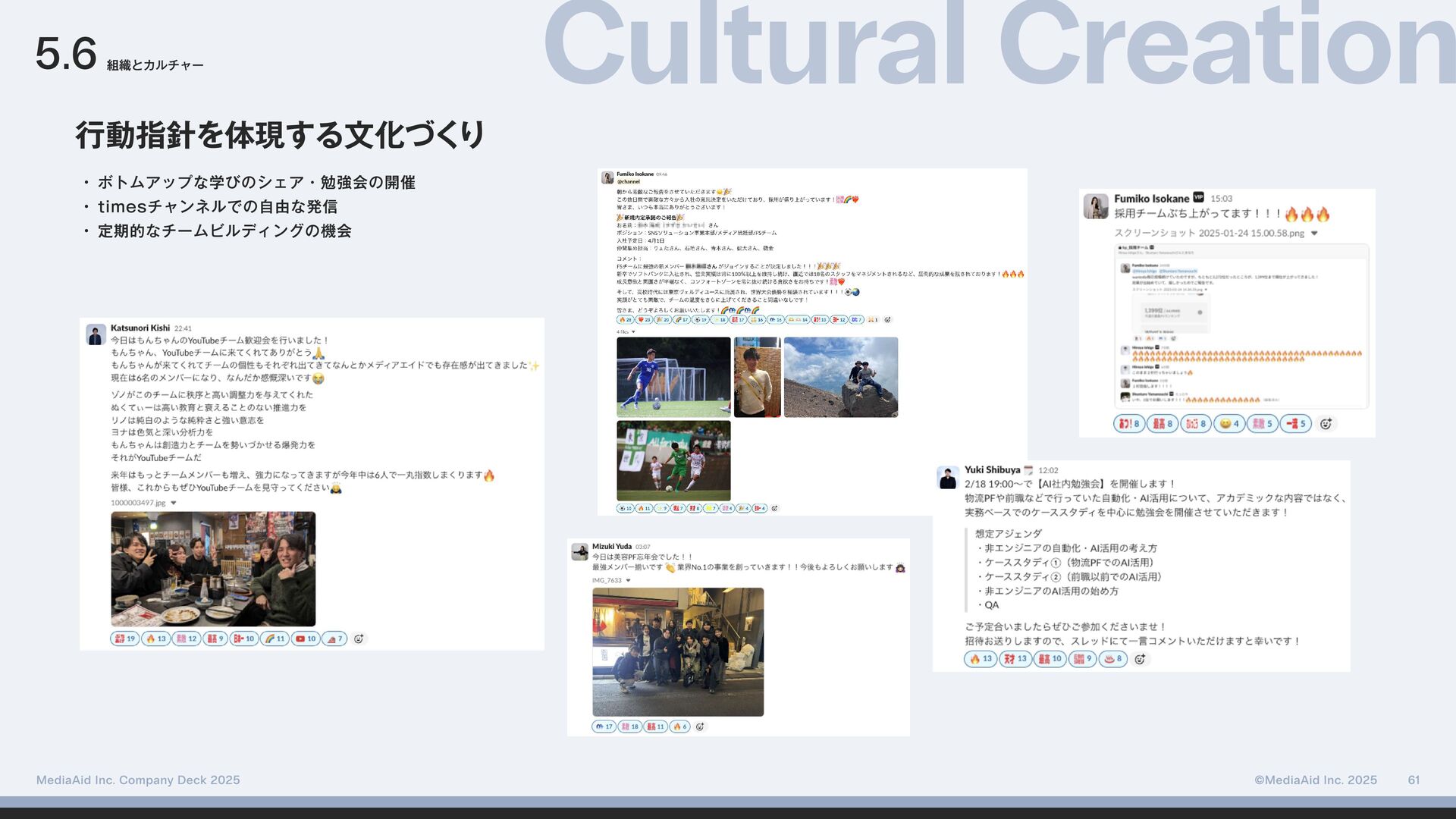Screen dimensions: 1456x819
Task: Toggle fire reaction with 13 on Kishi's post
Action: click(x=155, y=639)
